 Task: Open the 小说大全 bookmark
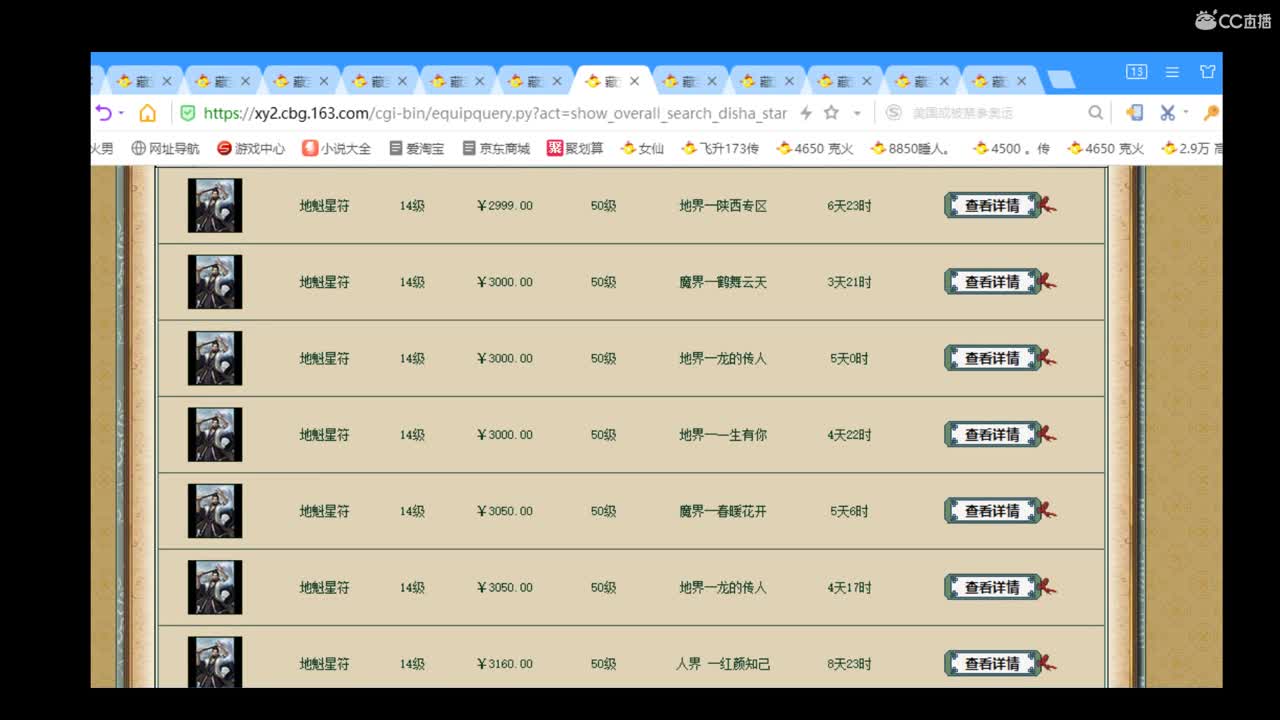[337, 148]
